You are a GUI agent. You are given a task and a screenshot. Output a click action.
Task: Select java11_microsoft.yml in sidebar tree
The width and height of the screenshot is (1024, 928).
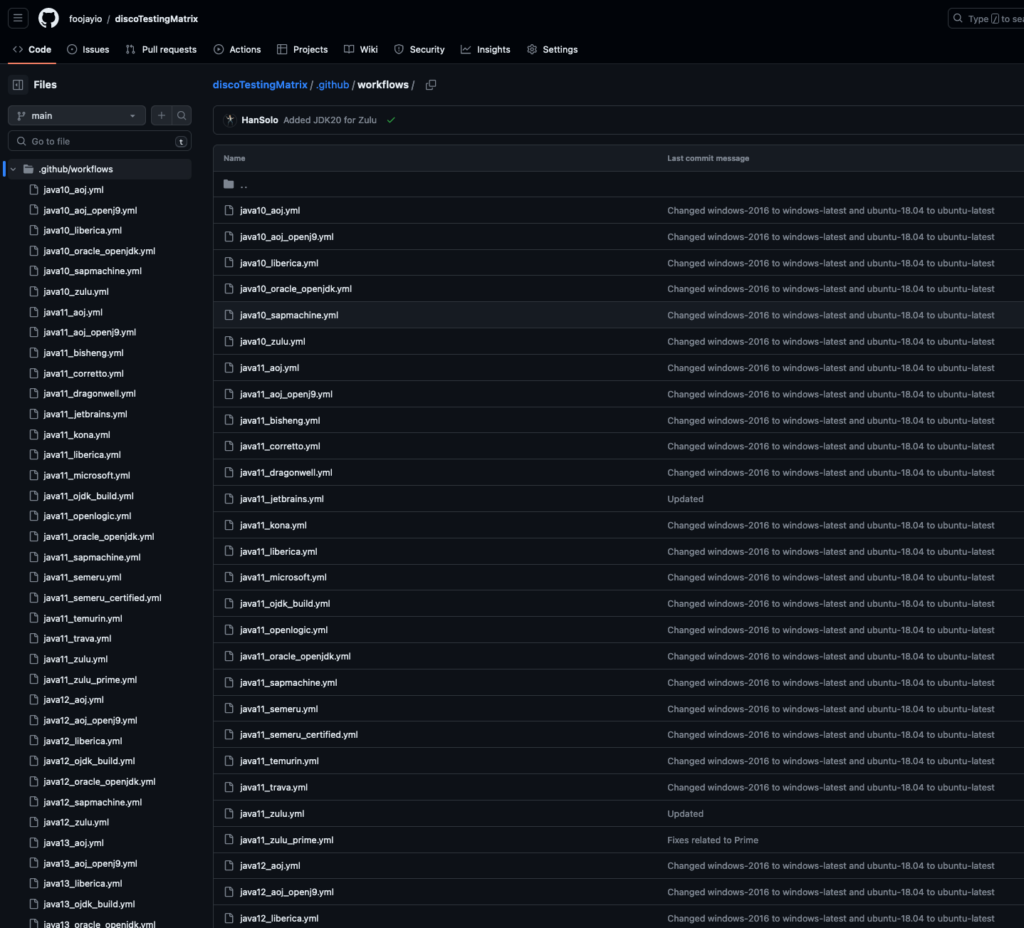[x=86, y=475]
